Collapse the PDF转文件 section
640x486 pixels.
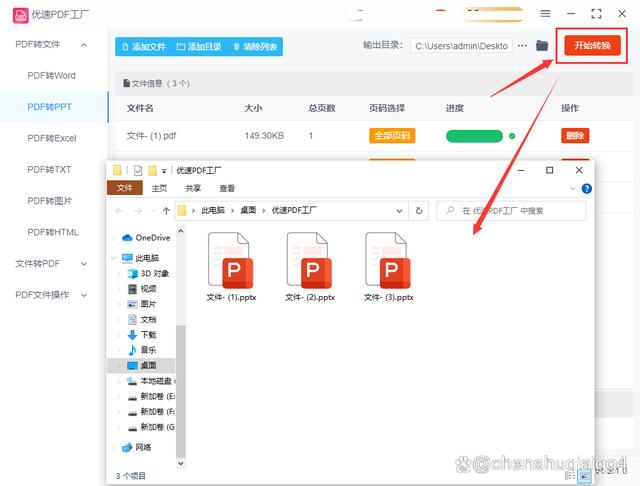click(x=84, y=45)
